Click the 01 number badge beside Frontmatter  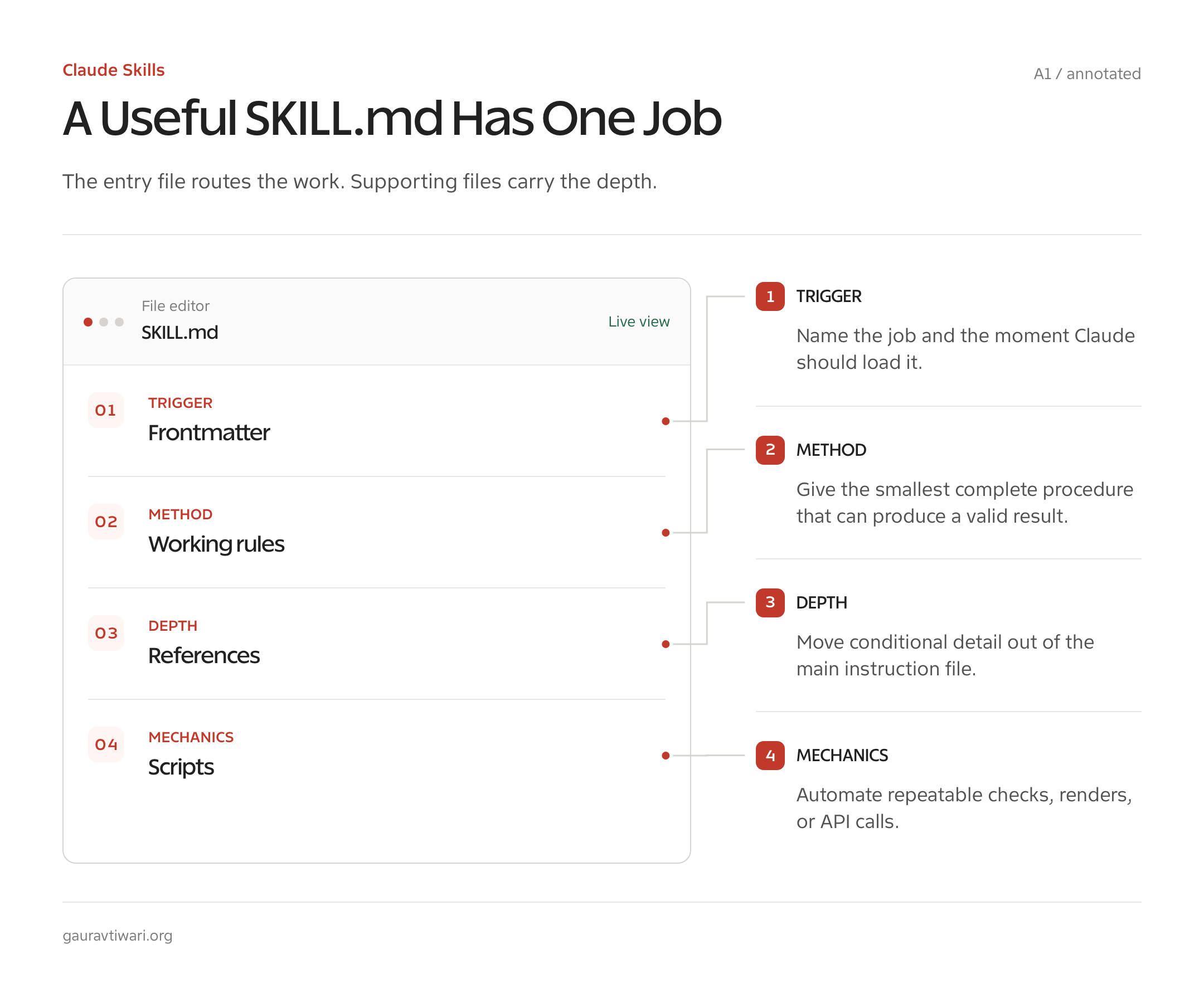pyautogui.click(x=106, y=410)
